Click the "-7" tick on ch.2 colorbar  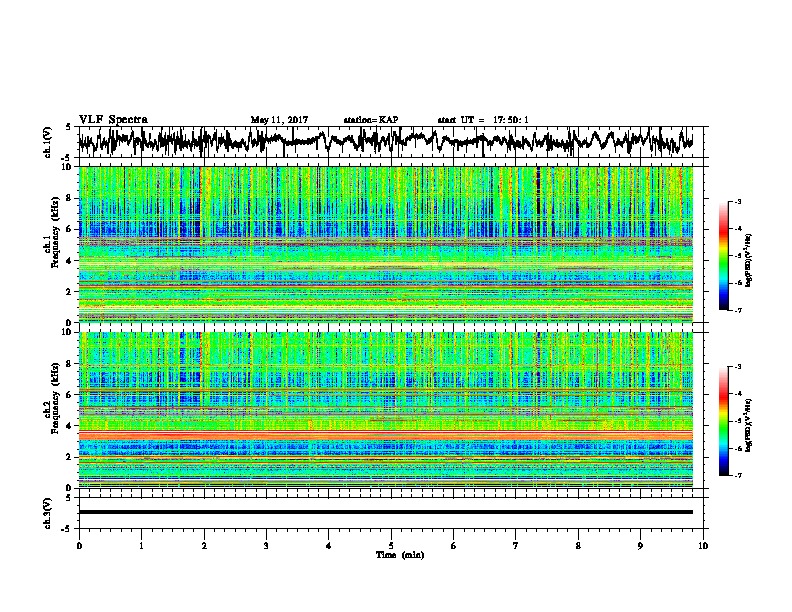tap(737, 475)
